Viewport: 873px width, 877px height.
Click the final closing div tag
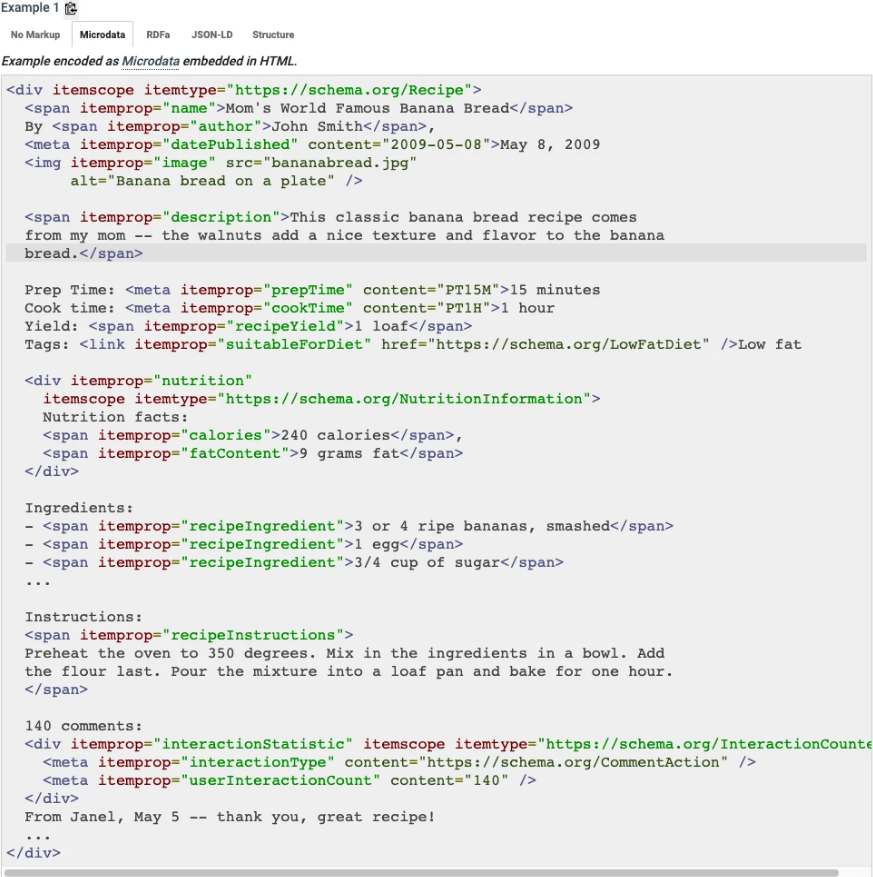[33, 853]
